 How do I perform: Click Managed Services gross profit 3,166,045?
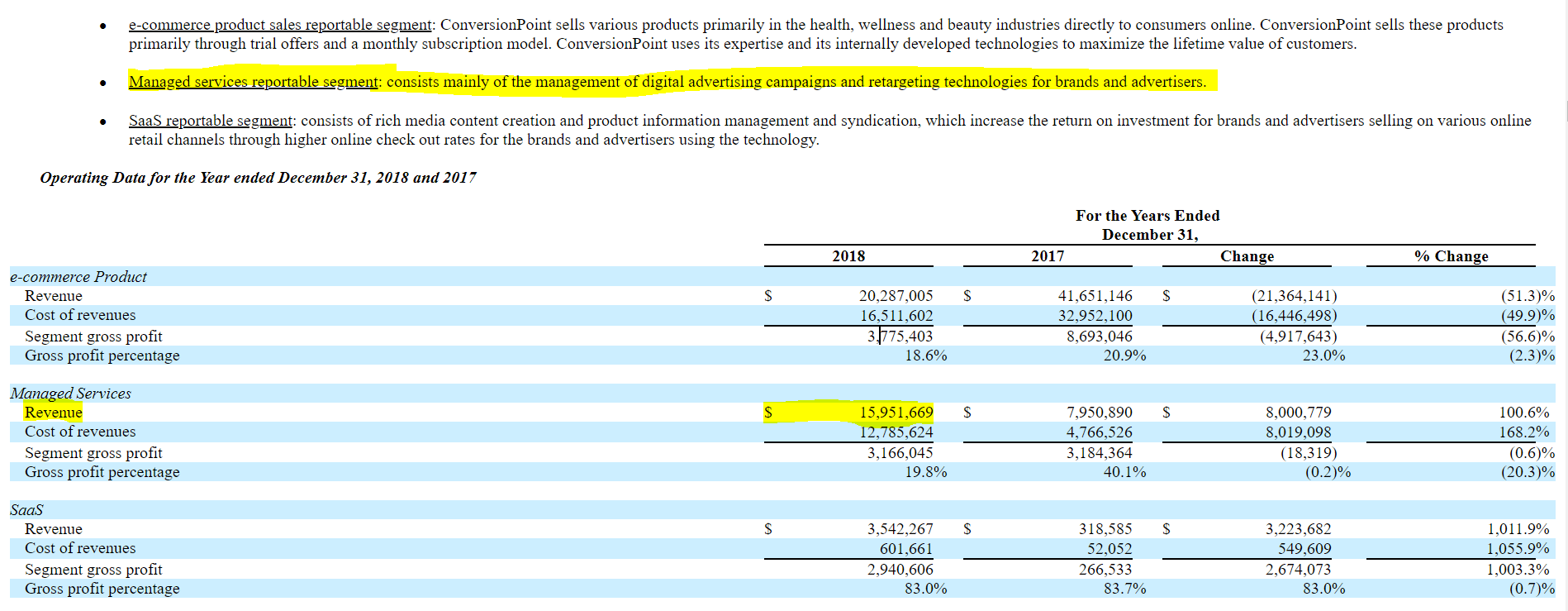(900, 453)
